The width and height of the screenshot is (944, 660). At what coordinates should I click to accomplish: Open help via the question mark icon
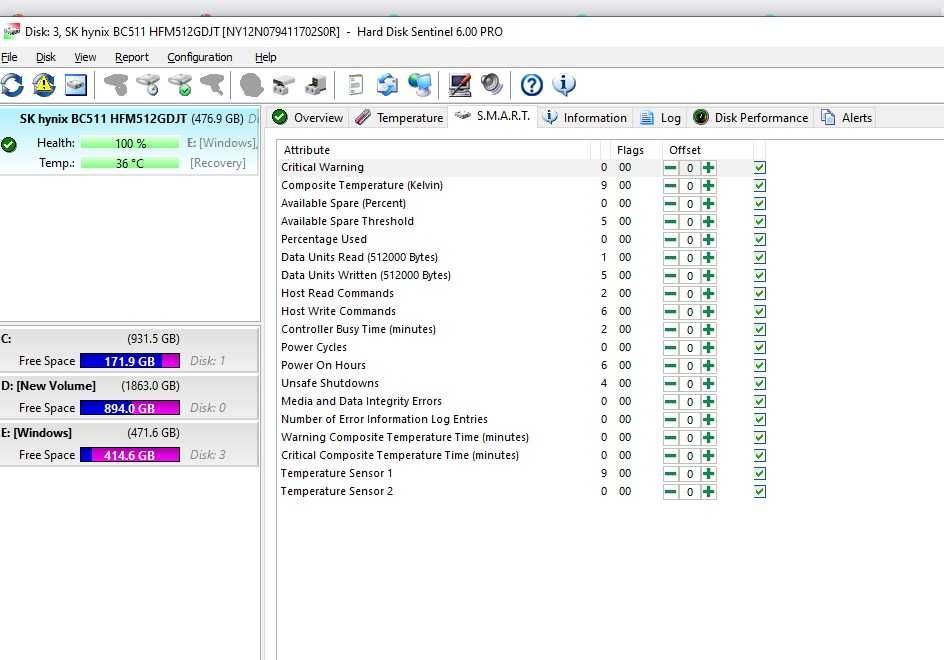pos(532,85)
